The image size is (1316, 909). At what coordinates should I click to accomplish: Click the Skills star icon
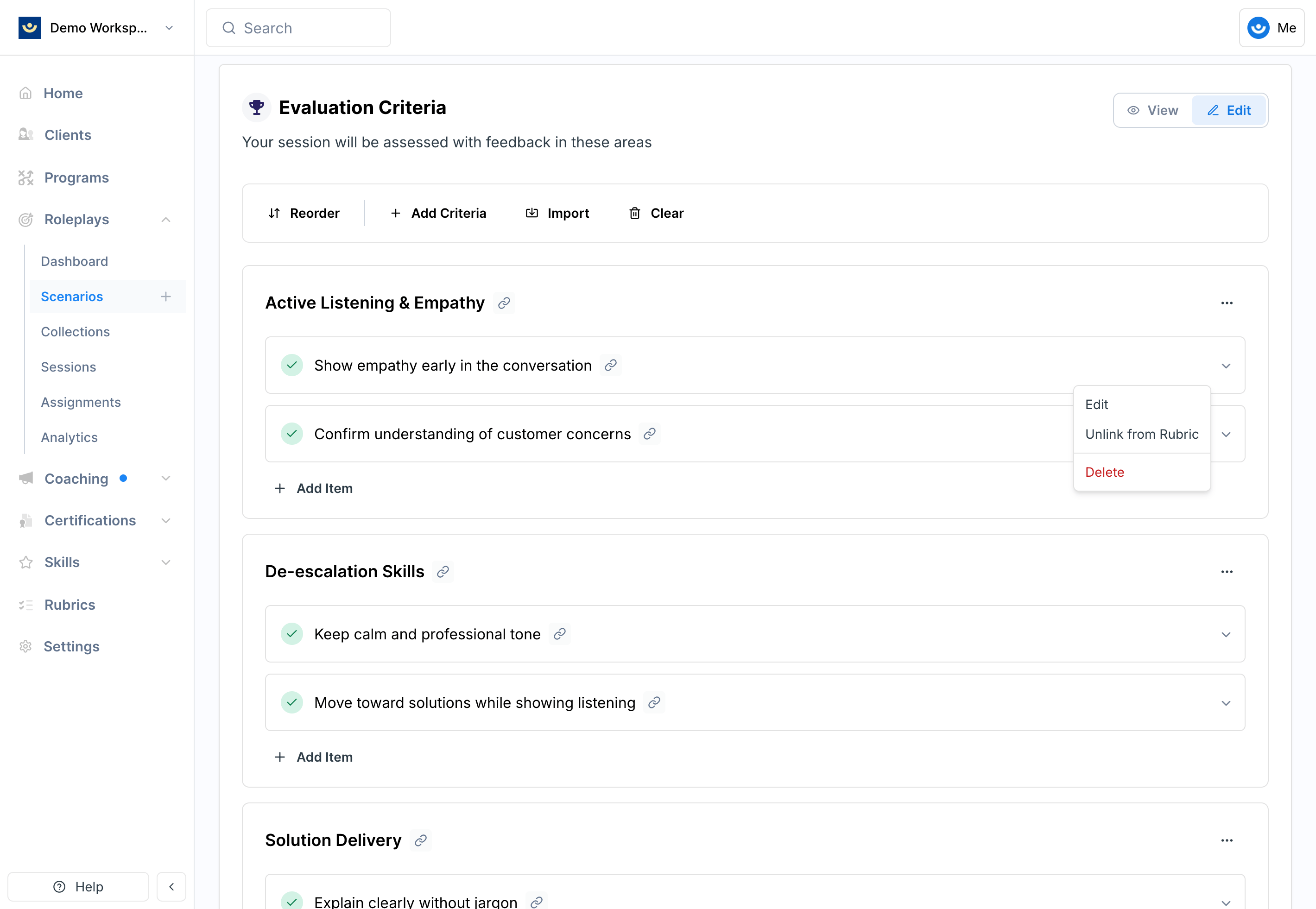coord(25,563)
